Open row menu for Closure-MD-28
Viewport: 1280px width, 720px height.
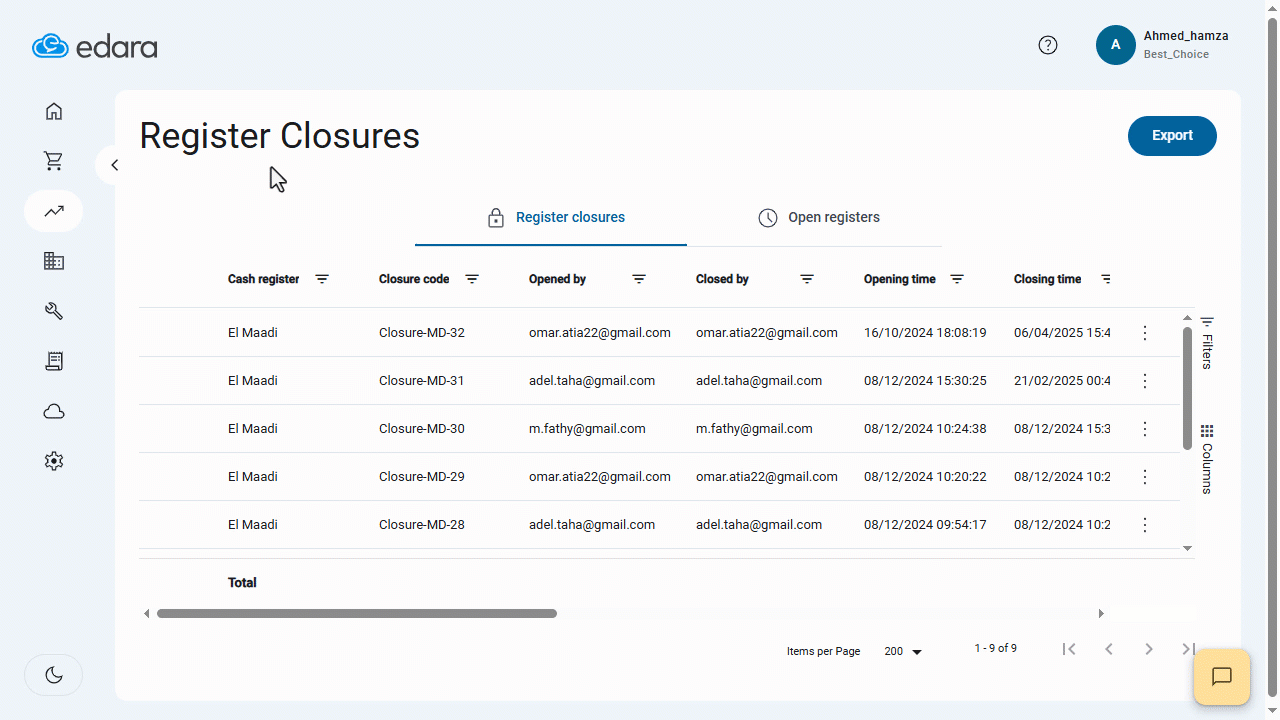(x=1145, y=525)
